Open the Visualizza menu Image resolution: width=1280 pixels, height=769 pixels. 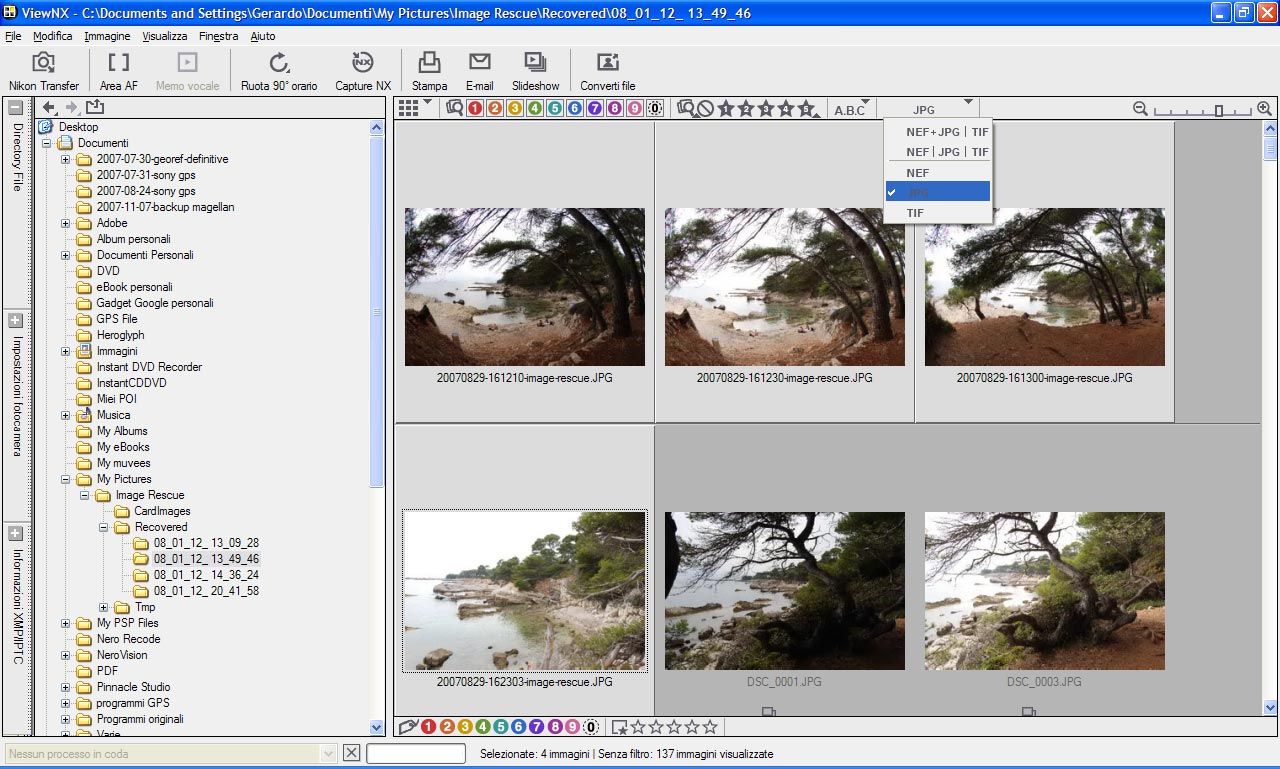pyautogui.click(x=164, y=36)
